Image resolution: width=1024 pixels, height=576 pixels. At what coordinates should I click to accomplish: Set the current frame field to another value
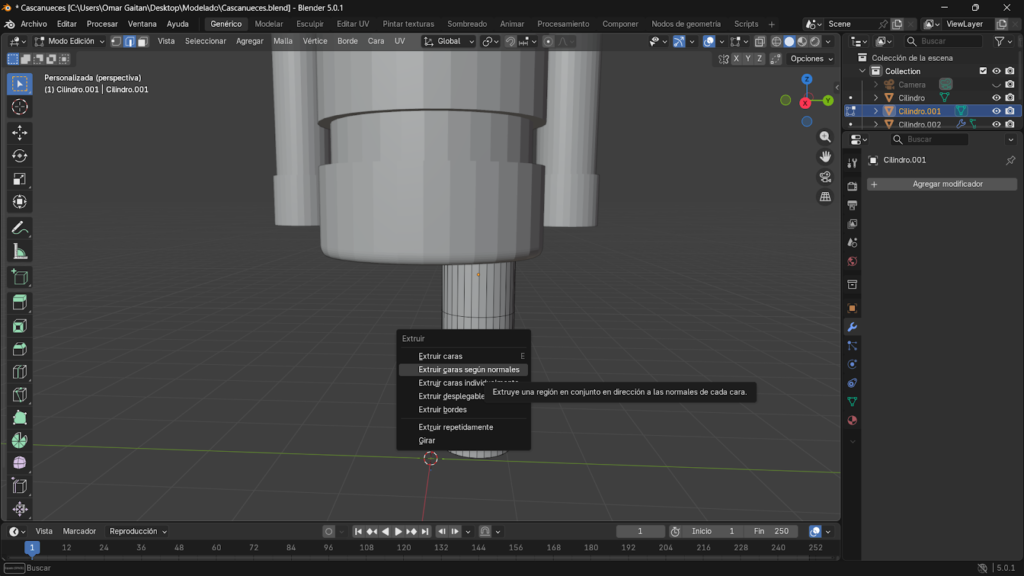point(641,531)
